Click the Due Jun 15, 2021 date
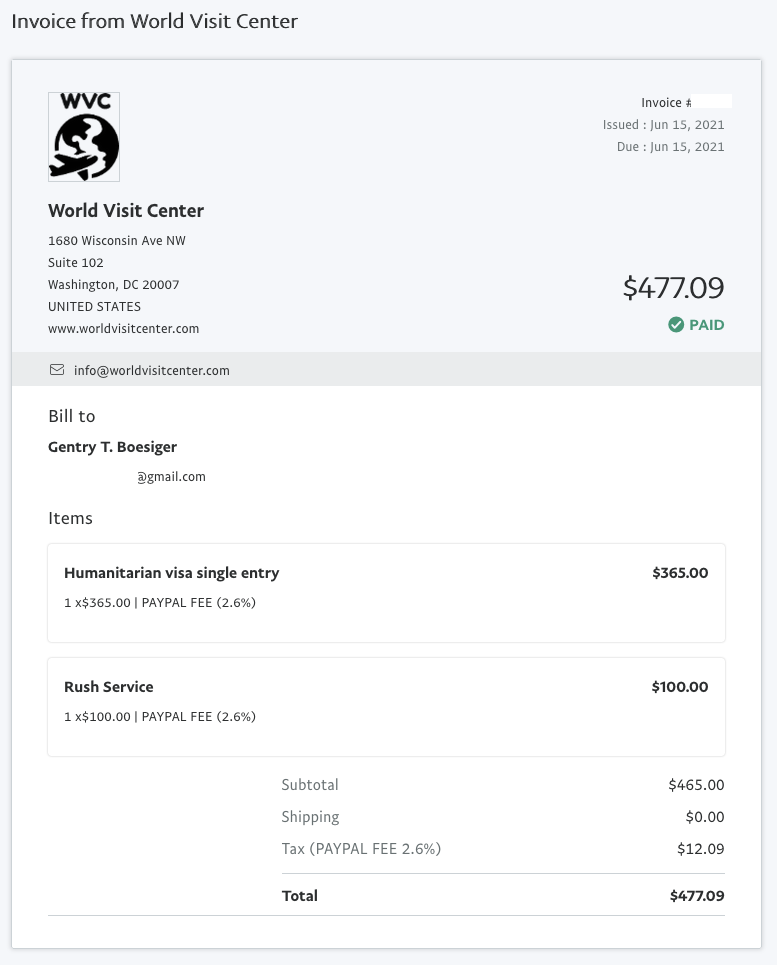This screenshot has height=965, width=777. tap(671, 146)
